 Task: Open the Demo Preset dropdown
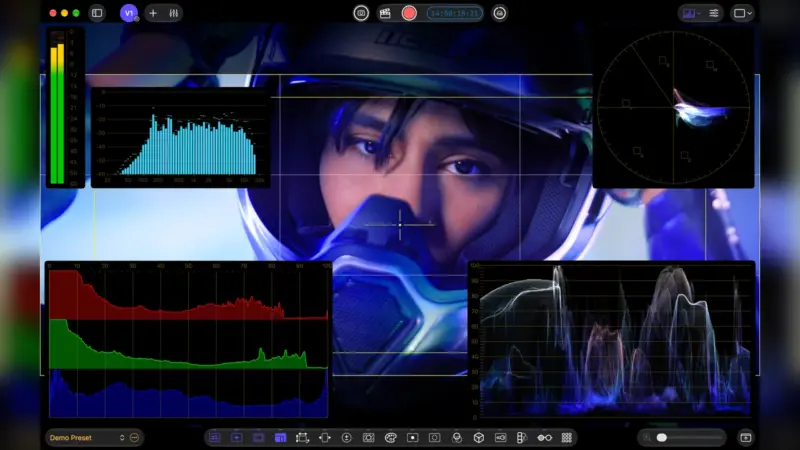coord(87,438)
